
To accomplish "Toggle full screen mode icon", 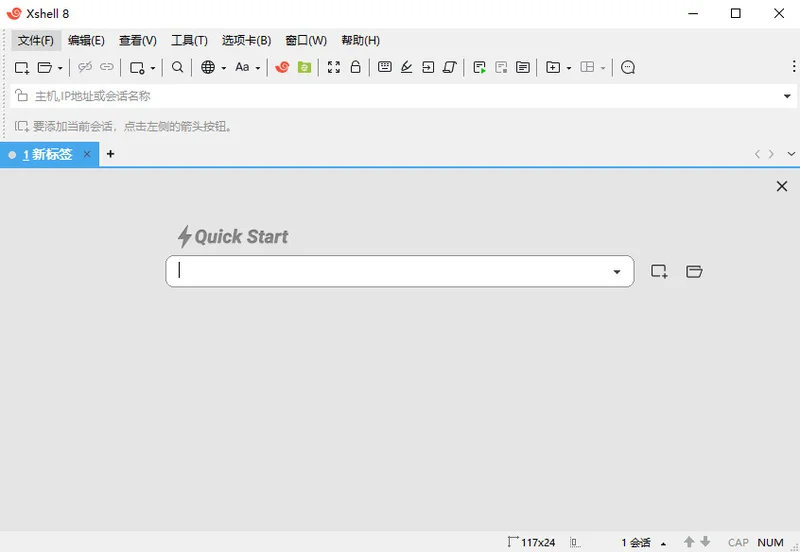I will (334, 67).
